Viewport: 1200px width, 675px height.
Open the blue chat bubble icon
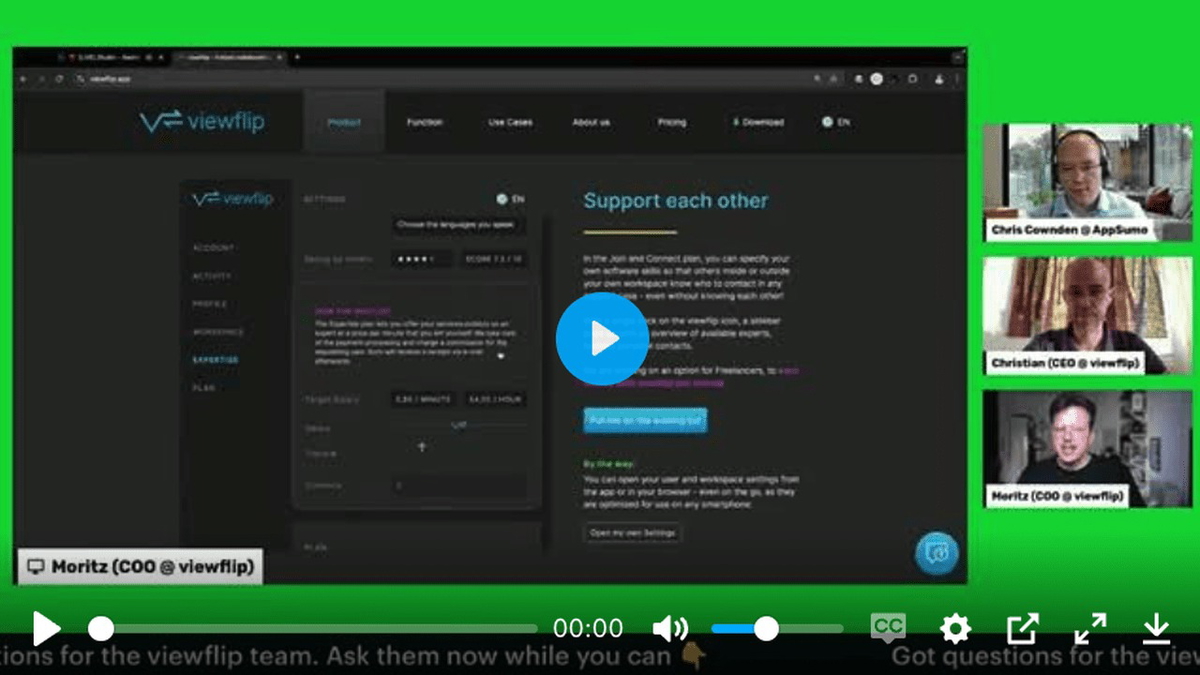937,553
